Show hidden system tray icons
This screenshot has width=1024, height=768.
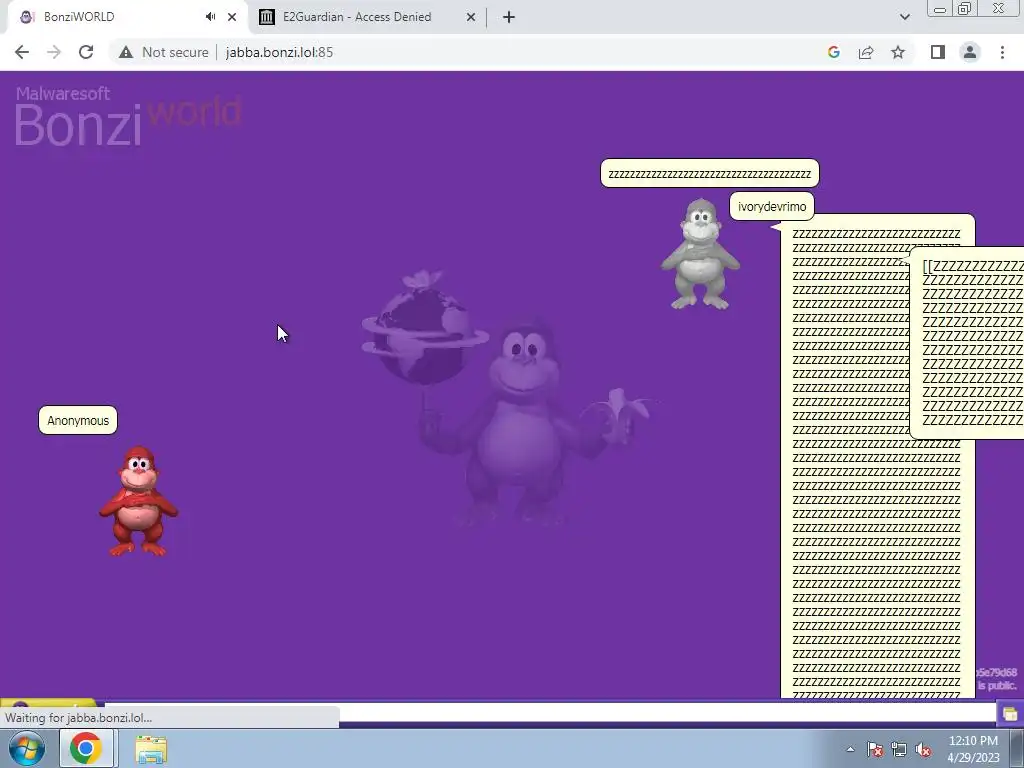click(850, 749)
